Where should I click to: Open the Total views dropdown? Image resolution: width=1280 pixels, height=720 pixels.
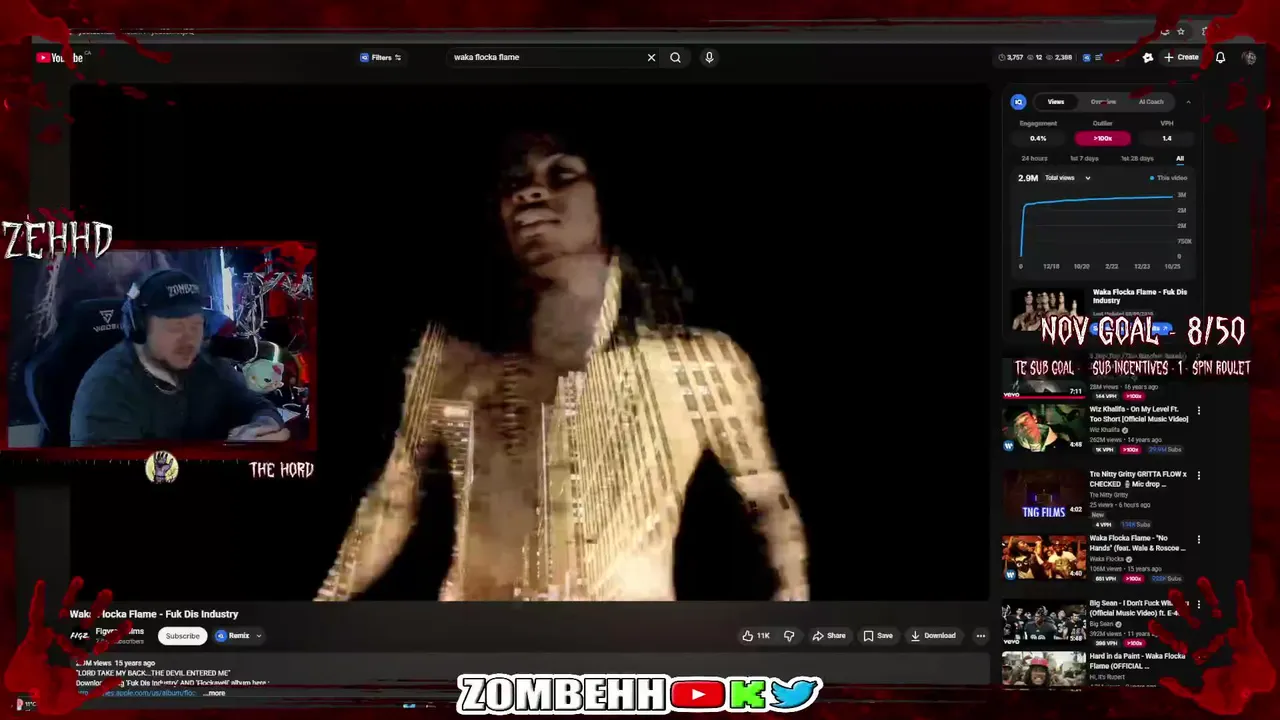(1067, 178)
